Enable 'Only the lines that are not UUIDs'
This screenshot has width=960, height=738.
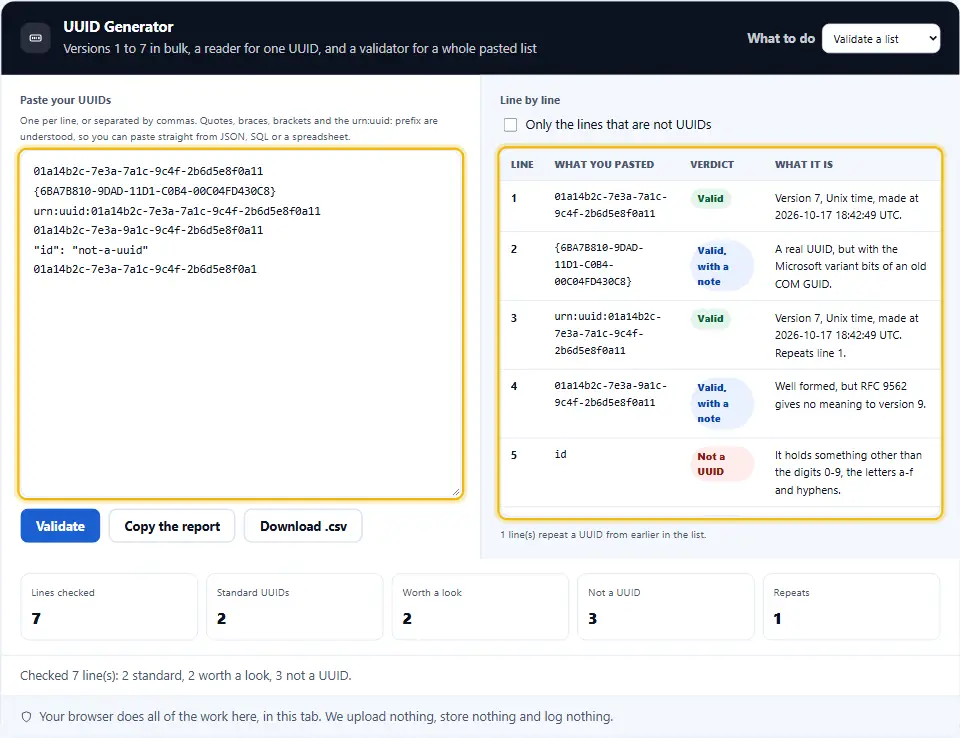click(510, 125)
